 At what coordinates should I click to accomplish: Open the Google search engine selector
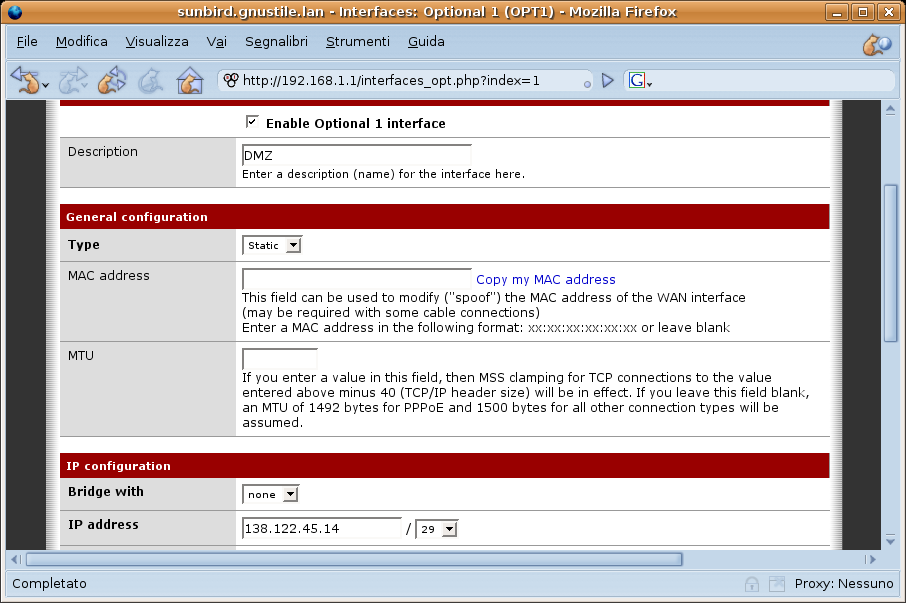pyautogui.click(x=640, y=81)
